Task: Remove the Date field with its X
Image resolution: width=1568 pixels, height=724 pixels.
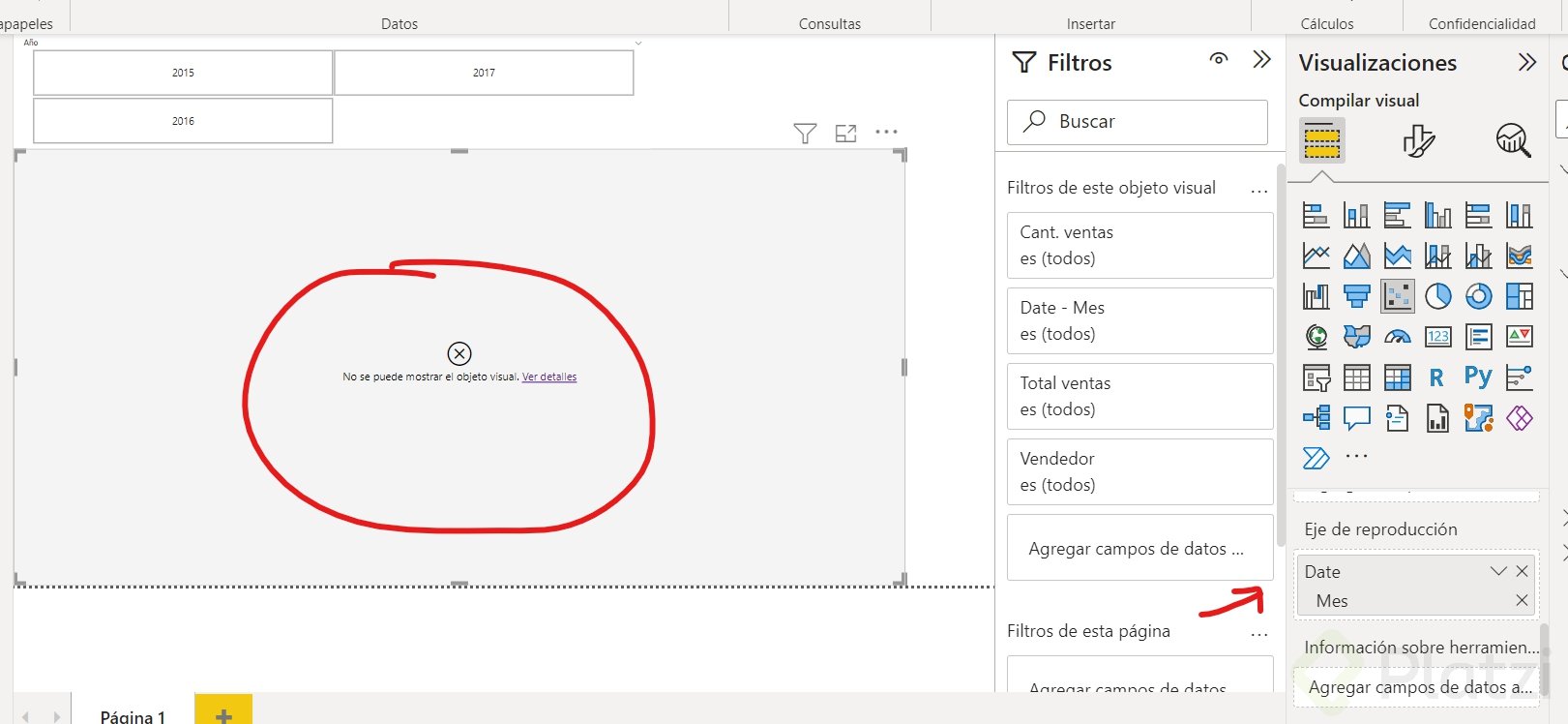Action: point(1522,571)
